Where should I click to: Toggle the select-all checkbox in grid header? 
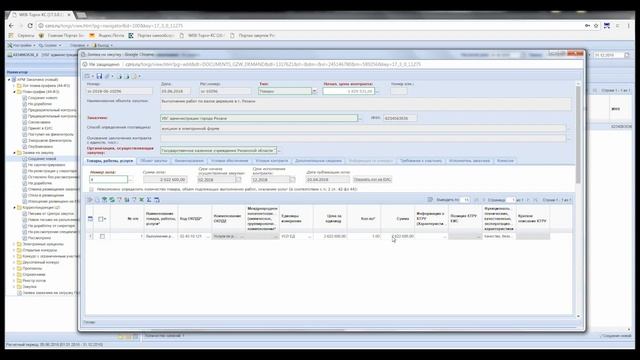coord(101,219)
